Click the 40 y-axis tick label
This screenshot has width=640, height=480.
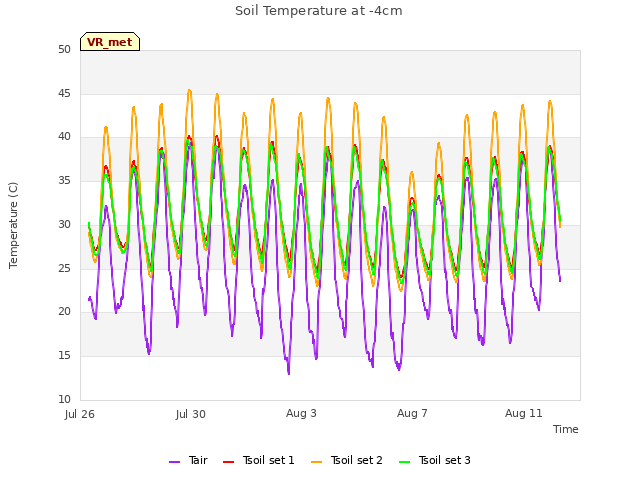[x=64, y=137]
